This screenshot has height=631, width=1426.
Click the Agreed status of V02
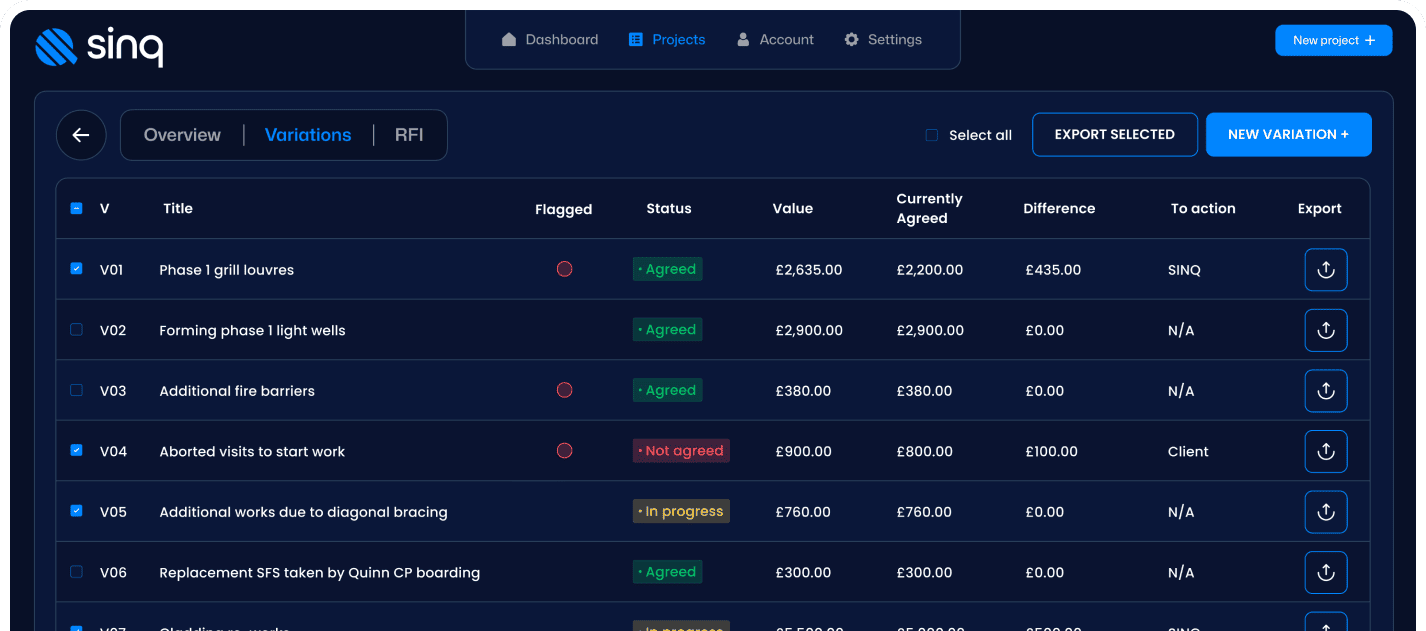click(x=668, y=330)
